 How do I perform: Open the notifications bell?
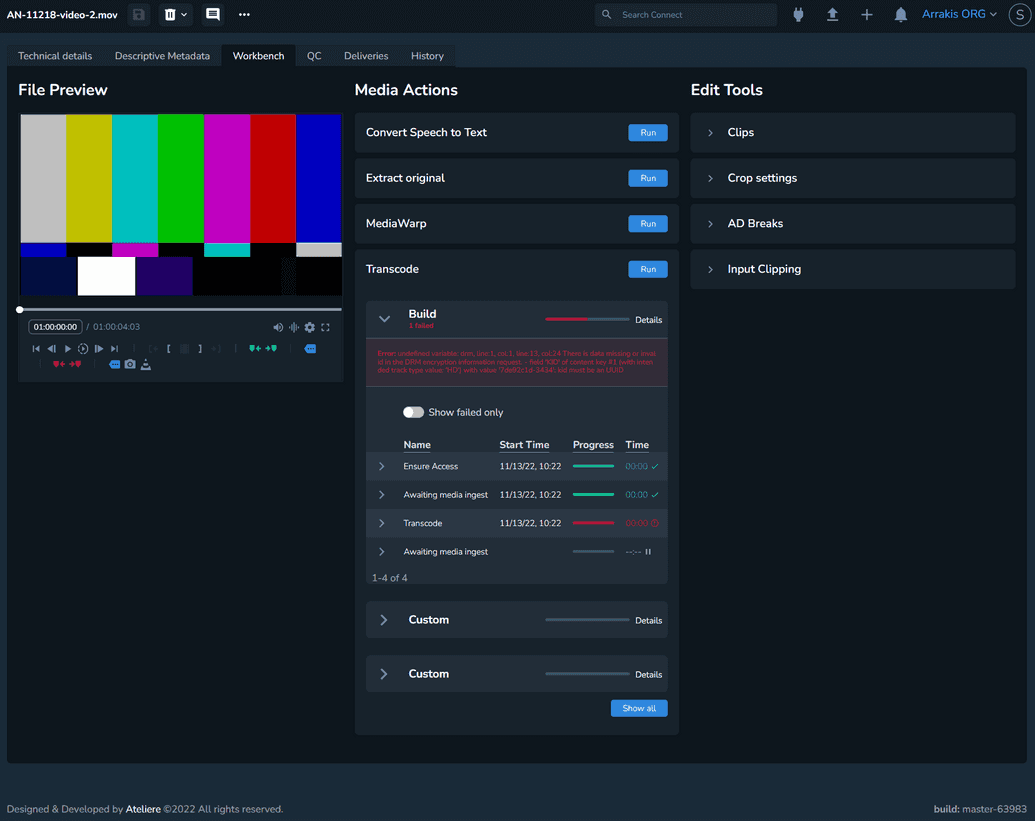click(x=900, y=15)
